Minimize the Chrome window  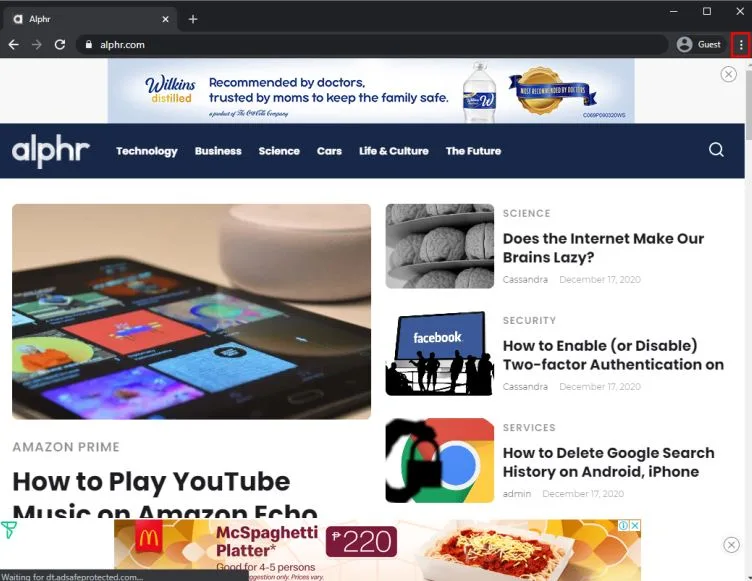point(673,11)
